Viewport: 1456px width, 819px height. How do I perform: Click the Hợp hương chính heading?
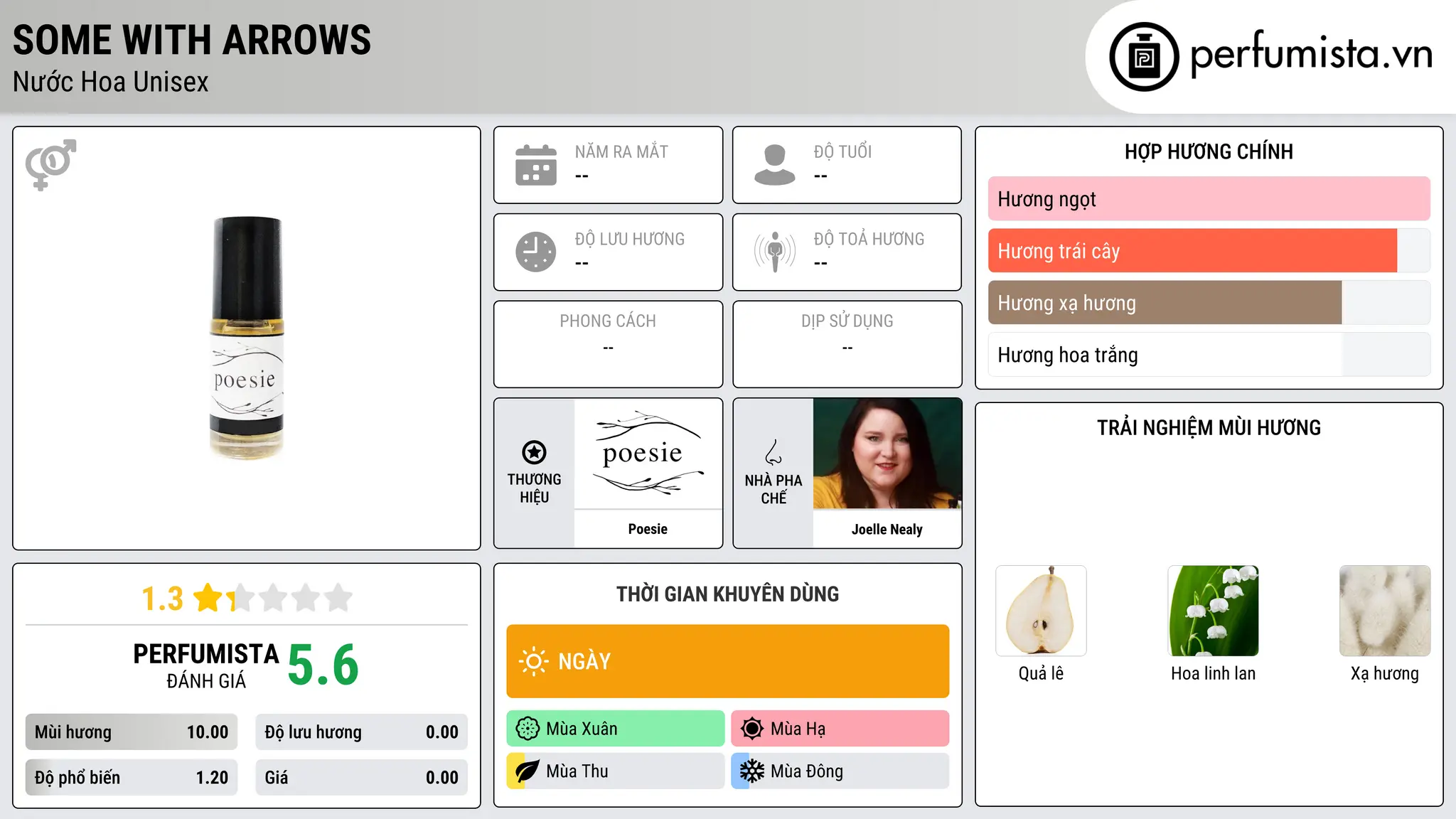[x=1209, y=152]
